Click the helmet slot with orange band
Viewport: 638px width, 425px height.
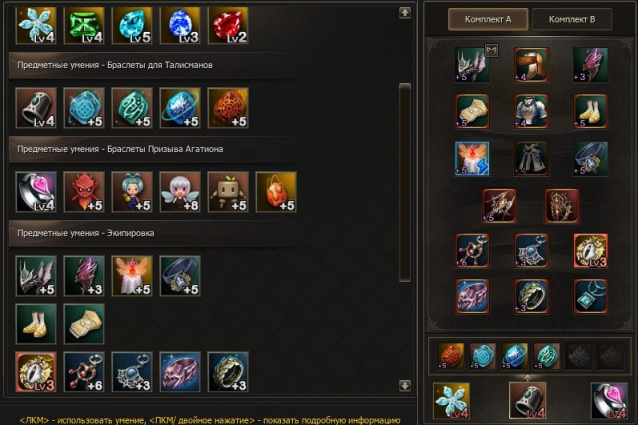point(531,64)
